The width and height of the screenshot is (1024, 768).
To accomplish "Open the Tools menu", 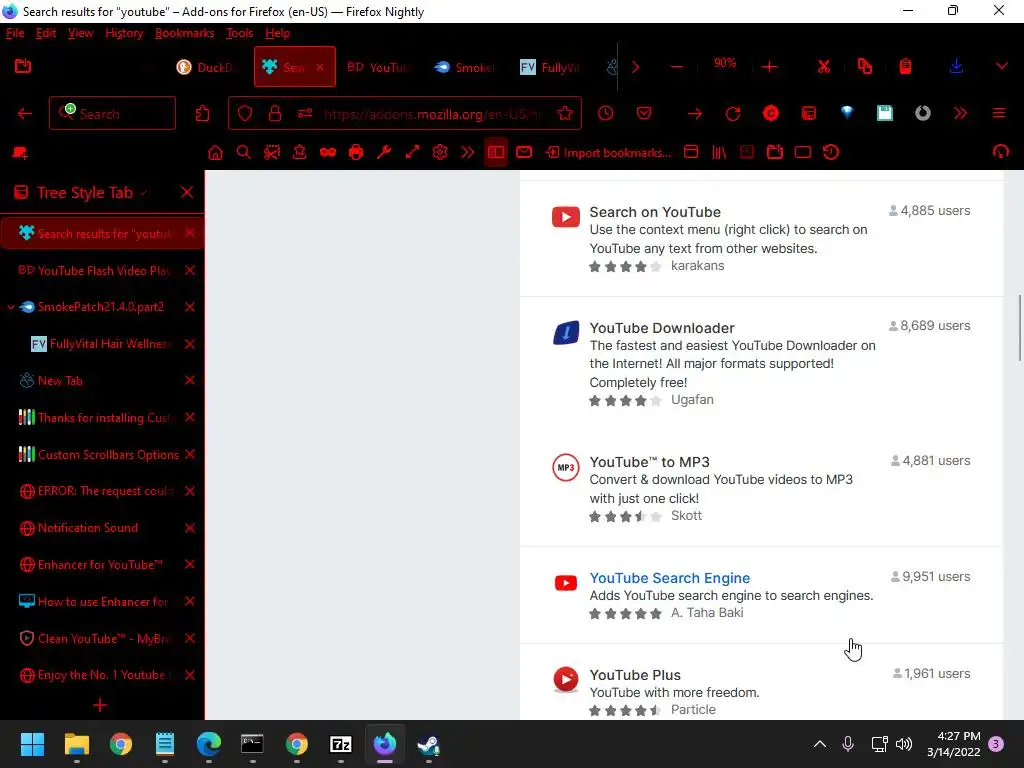I will pyautogui.click(x=239, y=33).
